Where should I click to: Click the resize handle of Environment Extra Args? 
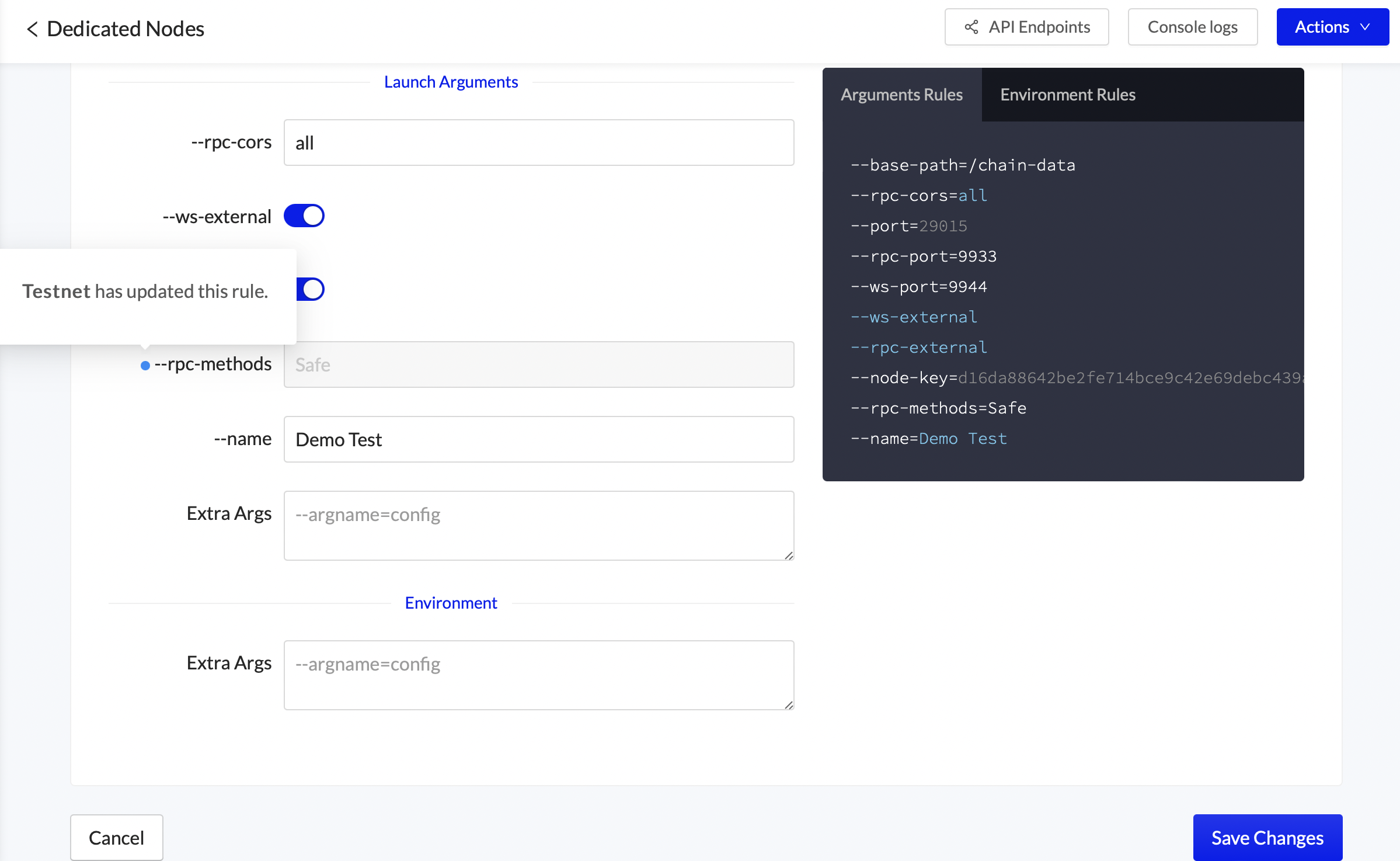point(789,705)
